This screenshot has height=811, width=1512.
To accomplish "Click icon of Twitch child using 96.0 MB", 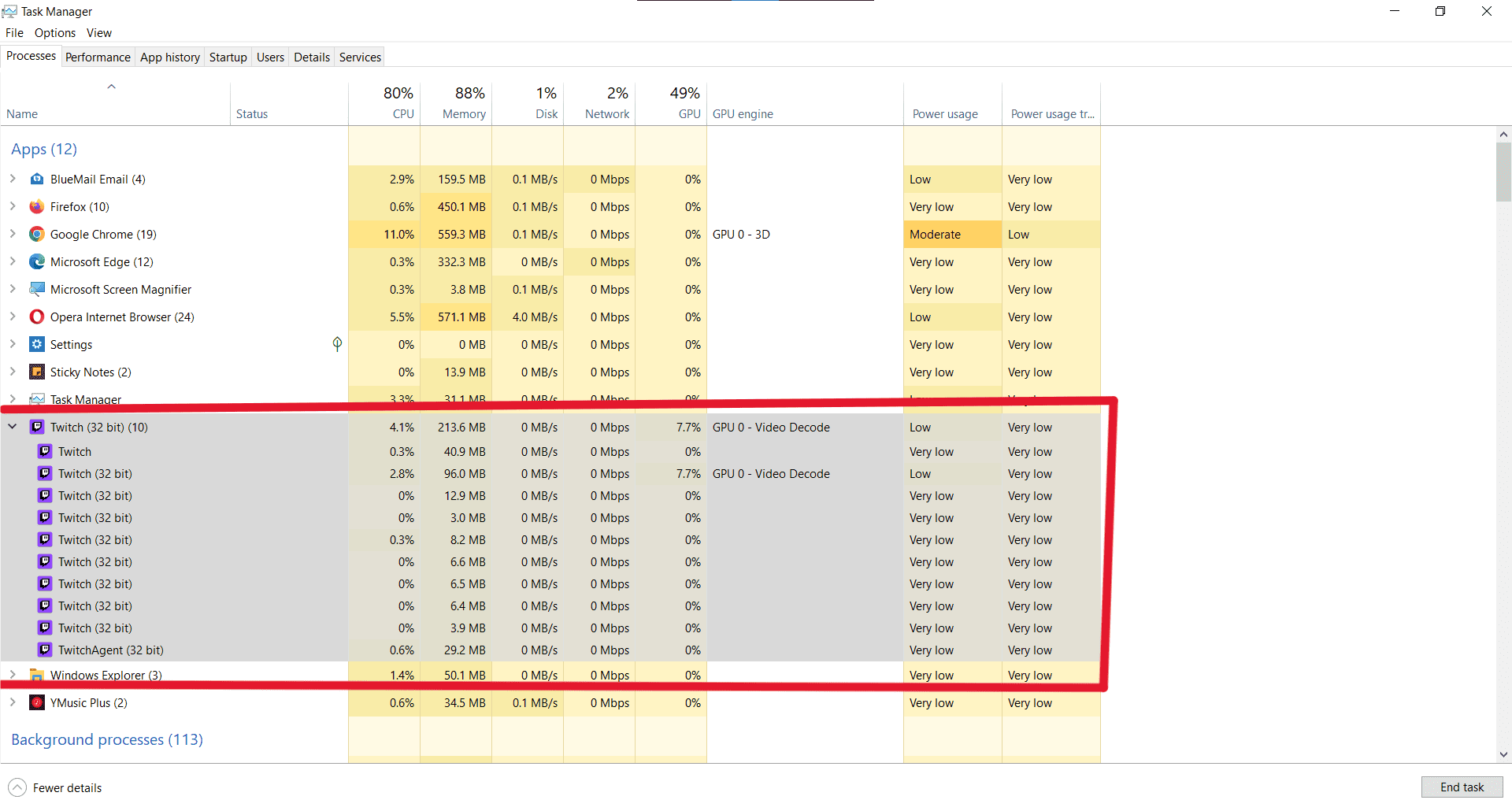I will (x=45, y=474).
